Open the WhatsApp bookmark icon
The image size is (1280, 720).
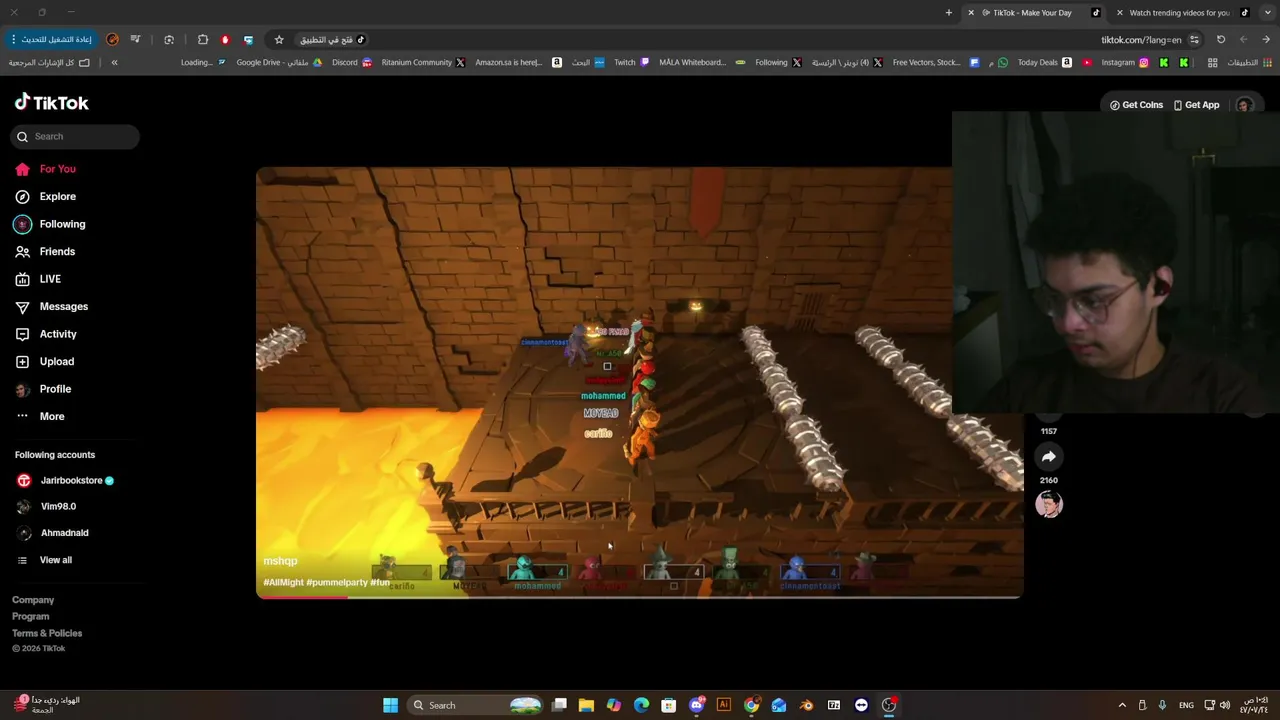click(x=1003, y=62)
